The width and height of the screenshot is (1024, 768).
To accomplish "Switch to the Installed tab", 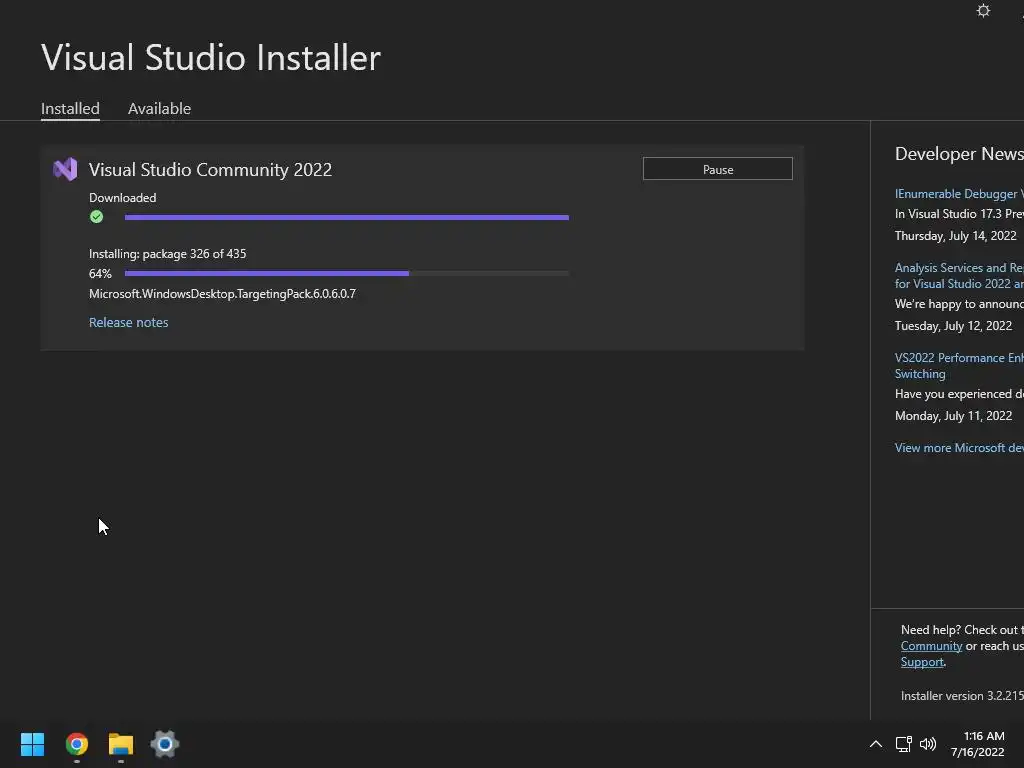I will pos(70,109).
